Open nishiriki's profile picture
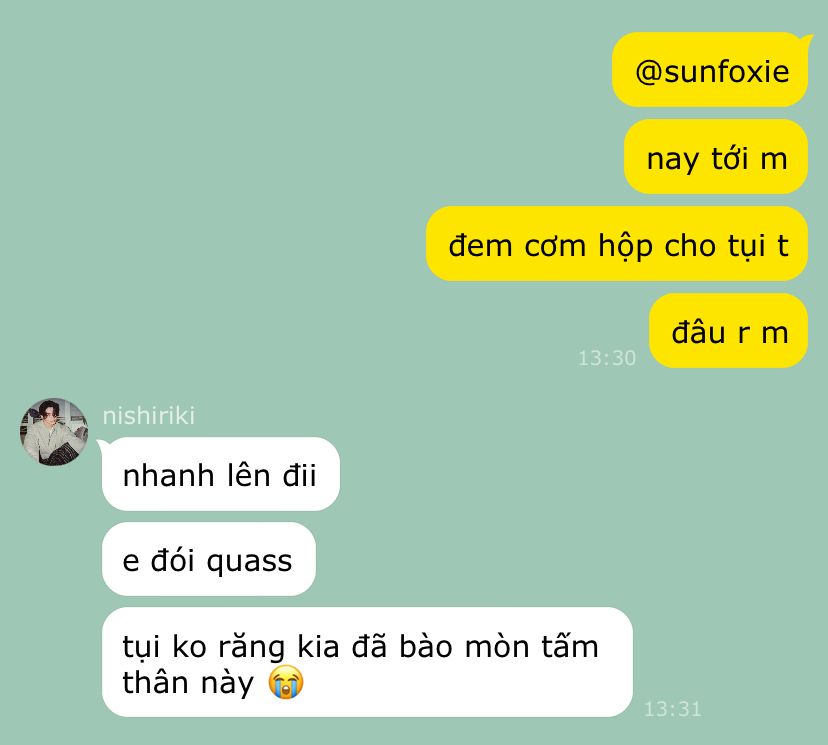The height and width of the screenshot is (745, 828). [54, 432]
